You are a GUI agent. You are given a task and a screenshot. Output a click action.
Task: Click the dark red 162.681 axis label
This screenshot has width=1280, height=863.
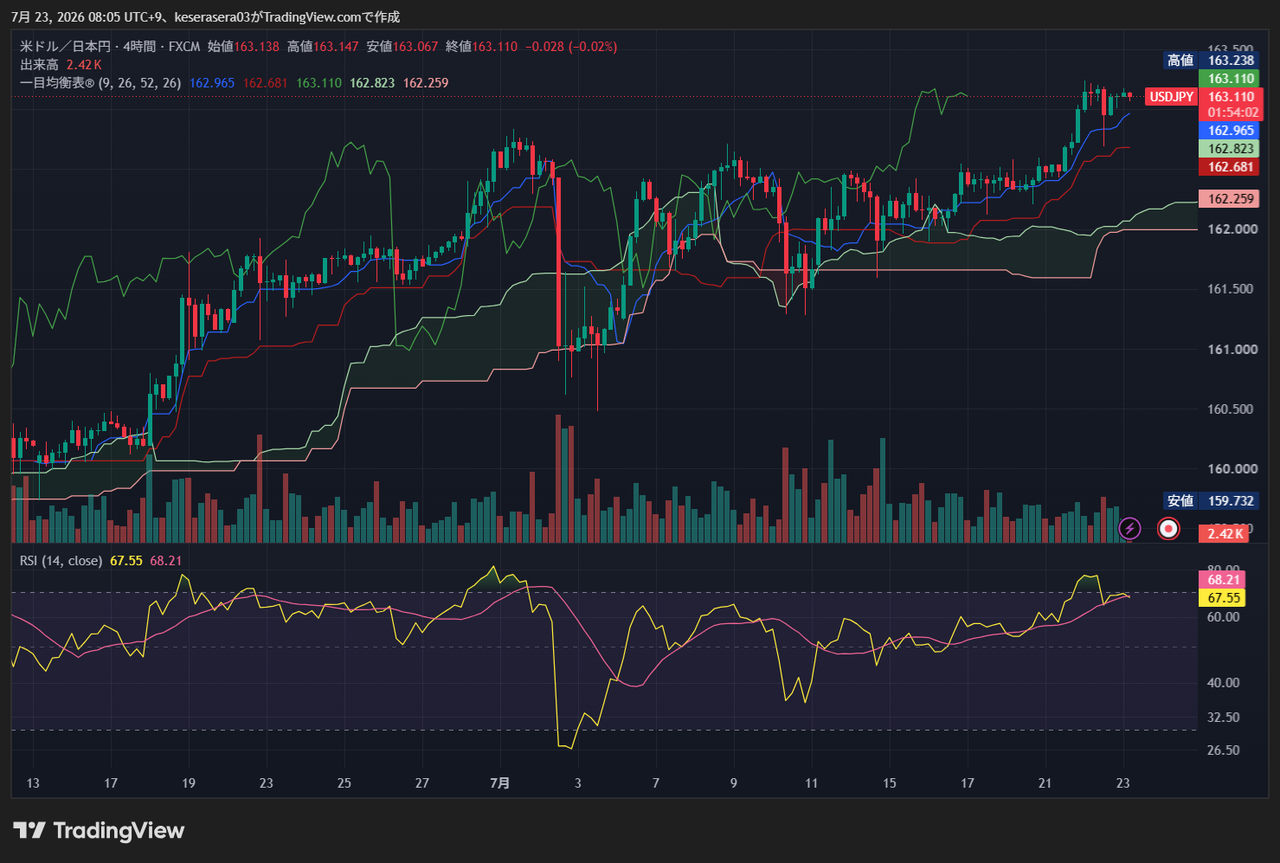(x=1229, y=166)
